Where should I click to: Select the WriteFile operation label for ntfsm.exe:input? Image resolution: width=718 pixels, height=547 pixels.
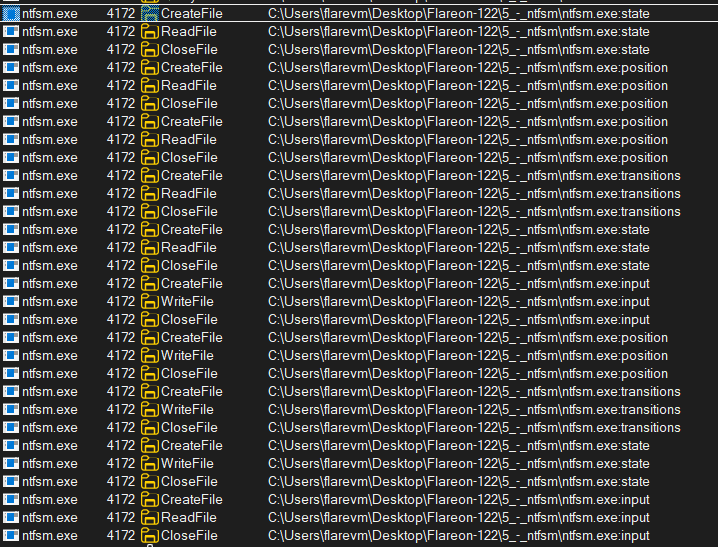187,302
